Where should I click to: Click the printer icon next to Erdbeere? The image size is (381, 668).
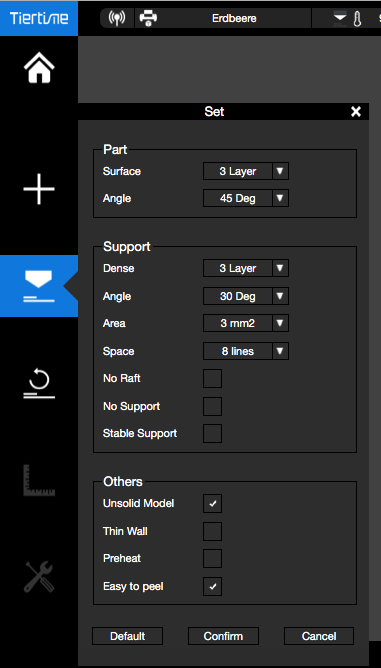148,18
